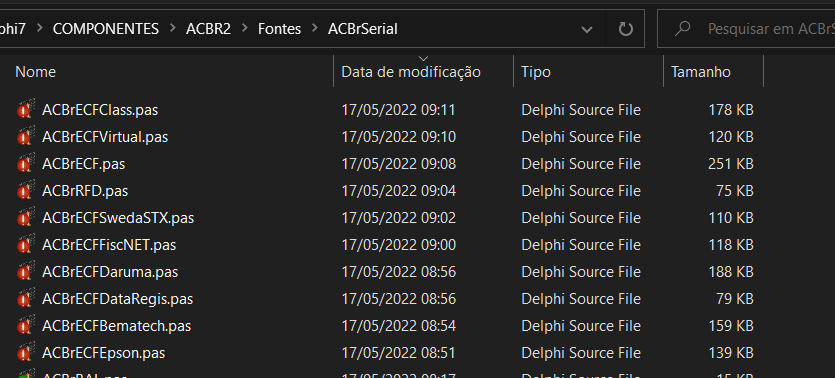Select the ACBrECFVirtual.pas file icon
Viewport: 835px width, 378px height.
point(26,137)
